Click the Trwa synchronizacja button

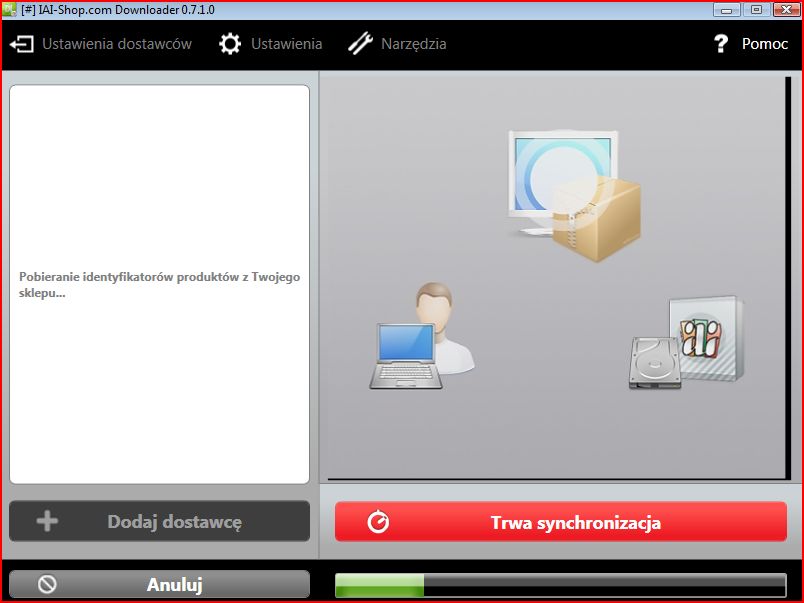[561, 522]
